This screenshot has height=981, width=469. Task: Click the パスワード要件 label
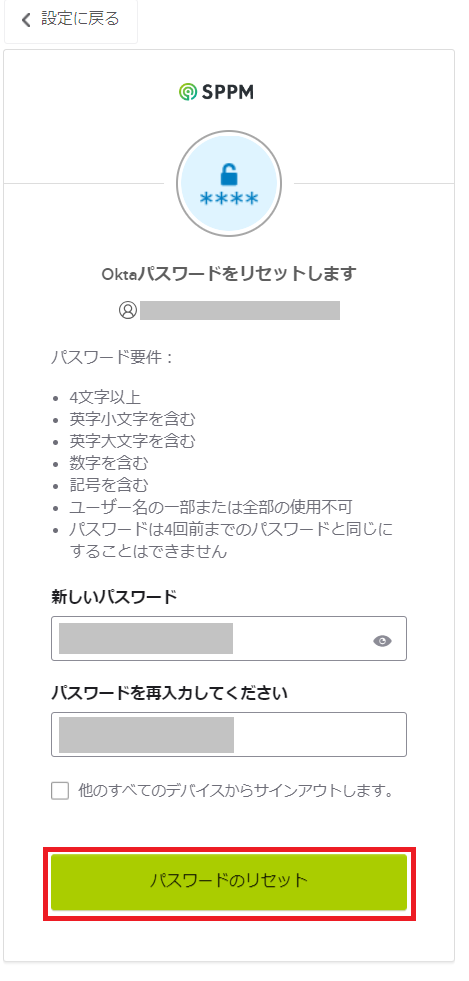click(111, 358)
